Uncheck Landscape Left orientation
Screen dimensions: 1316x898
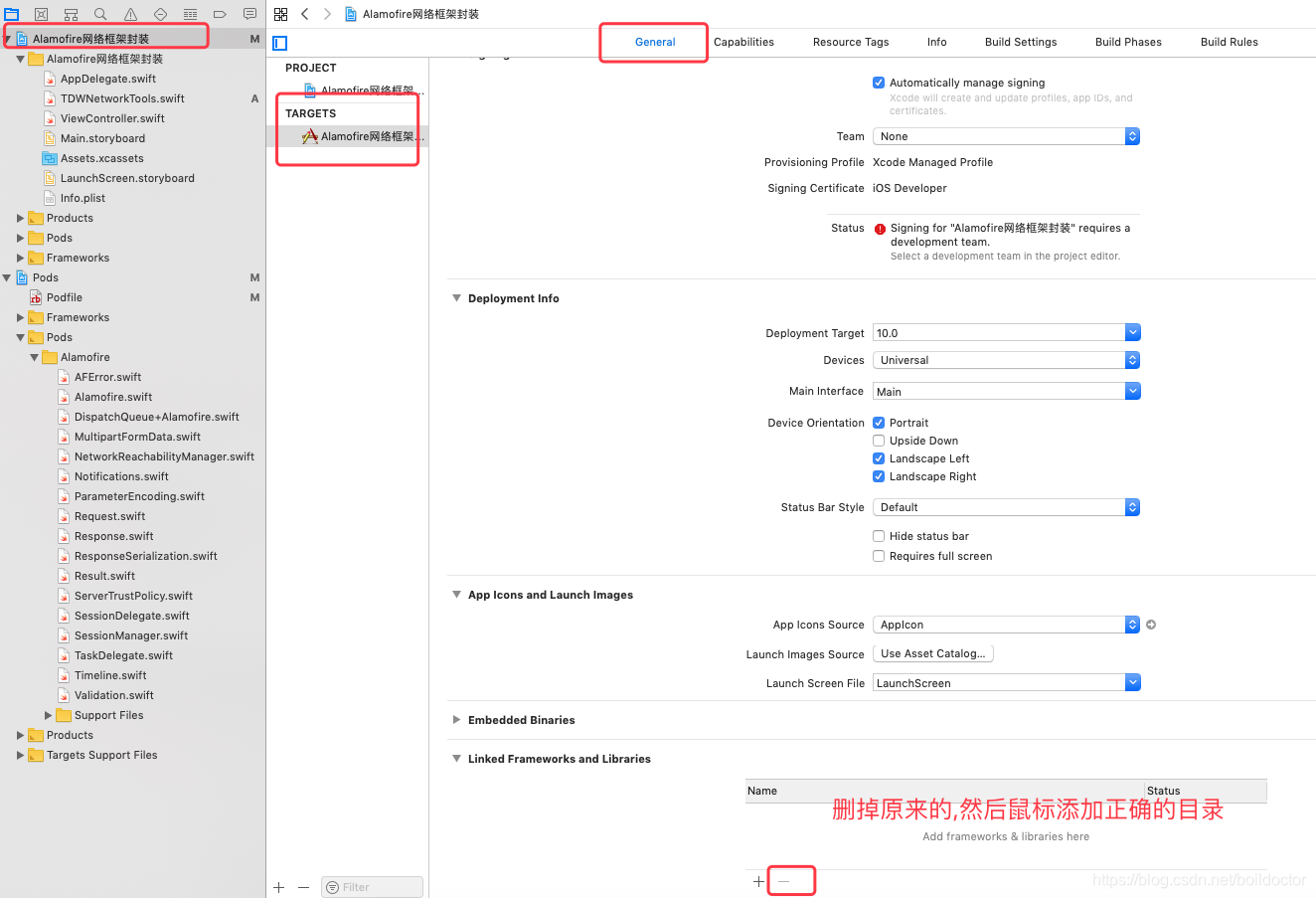tap(879, 458)
